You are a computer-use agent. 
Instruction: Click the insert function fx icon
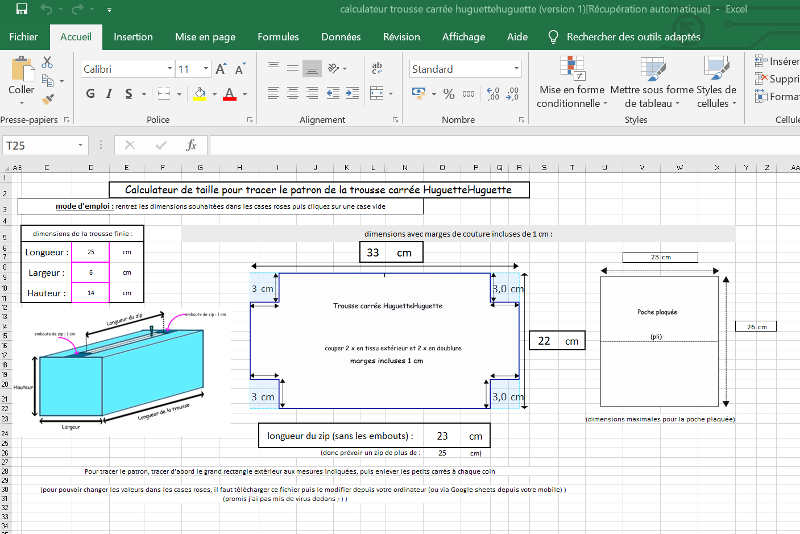pos(191,145)
